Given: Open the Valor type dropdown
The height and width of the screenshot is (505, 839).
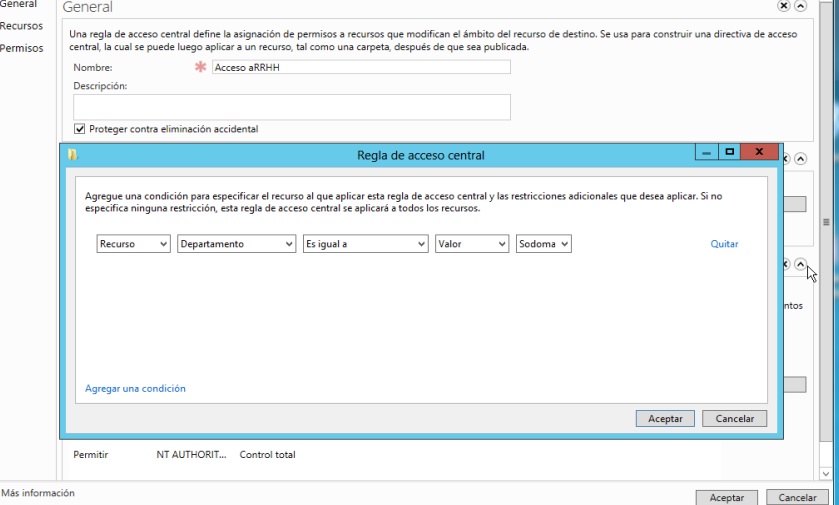Looking at the screenshot, I should [x=472, y=244].
